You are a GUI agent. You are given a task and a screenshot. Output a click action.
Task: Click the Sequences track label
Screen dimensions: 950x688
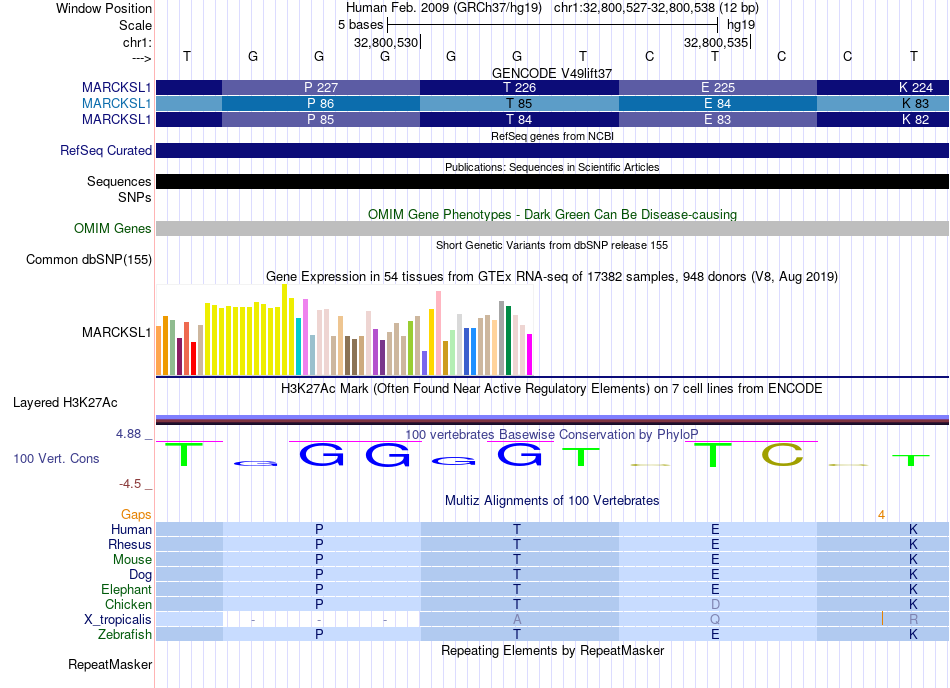tap(119, 181)
